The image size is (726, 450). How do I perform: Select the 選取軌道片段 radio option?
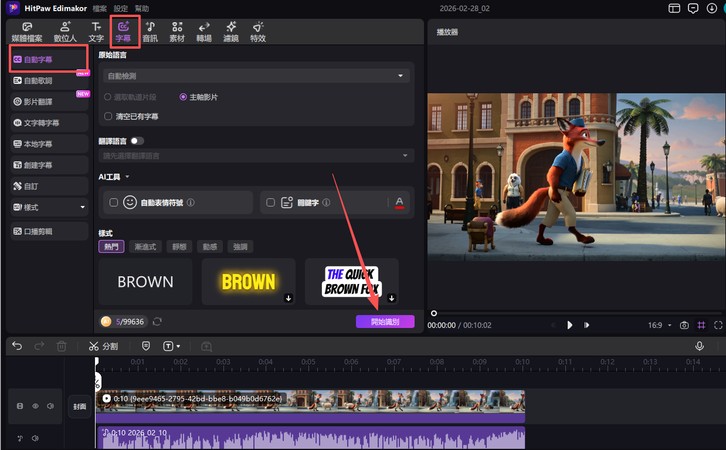click(107, 97)
